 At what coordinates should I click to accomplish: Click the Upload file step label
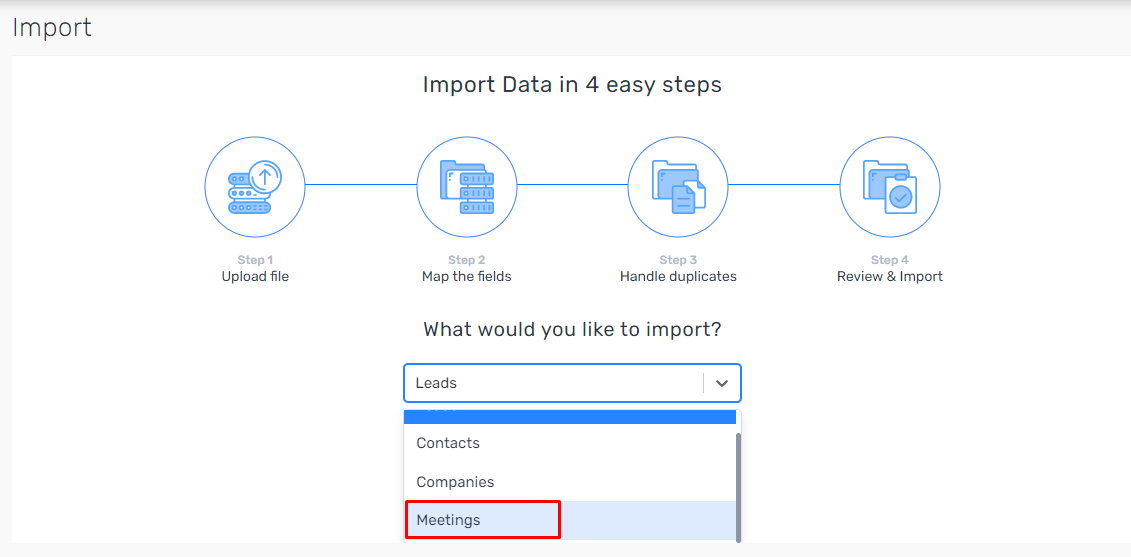(x=255, y=276)
